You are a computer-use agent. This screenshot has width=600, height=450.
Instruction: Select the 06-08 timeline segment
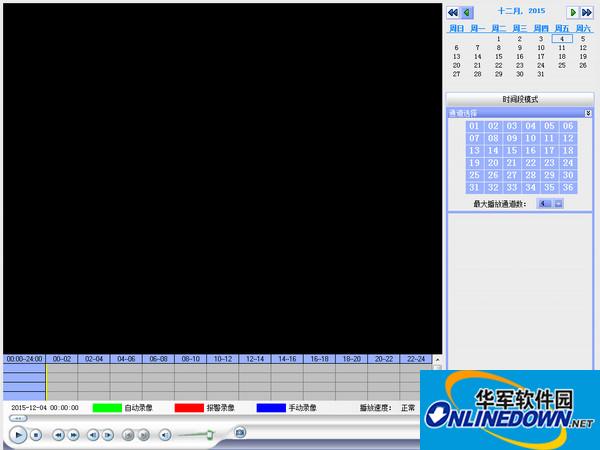(158, 359)
